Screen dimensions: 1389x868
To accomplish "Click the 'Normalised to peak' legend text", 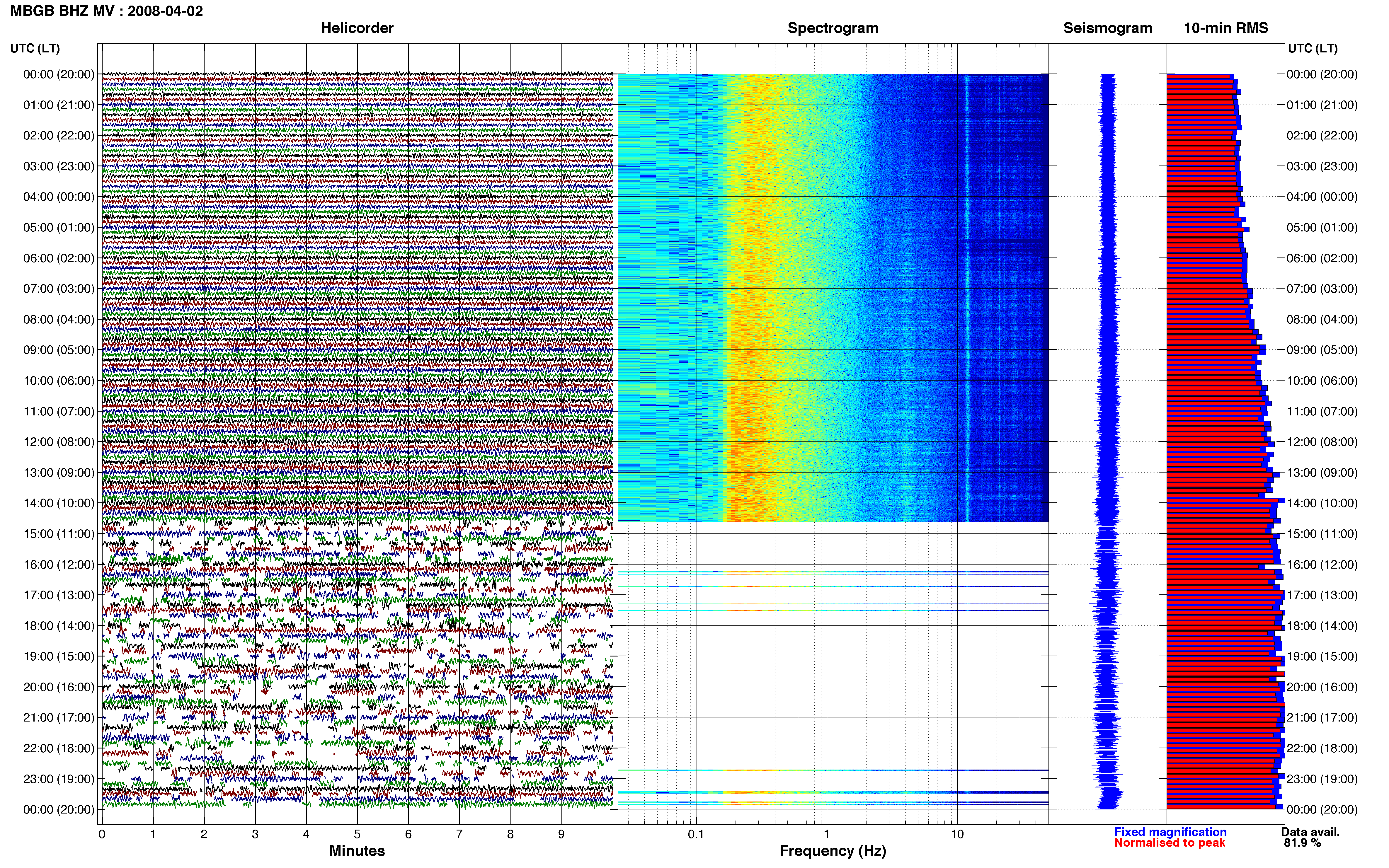I will pos(1170,843).
